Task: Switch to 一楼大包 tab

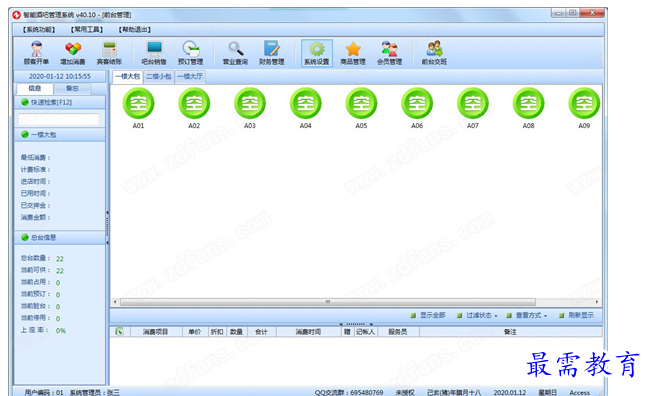Action: click(x=127, y=76)
